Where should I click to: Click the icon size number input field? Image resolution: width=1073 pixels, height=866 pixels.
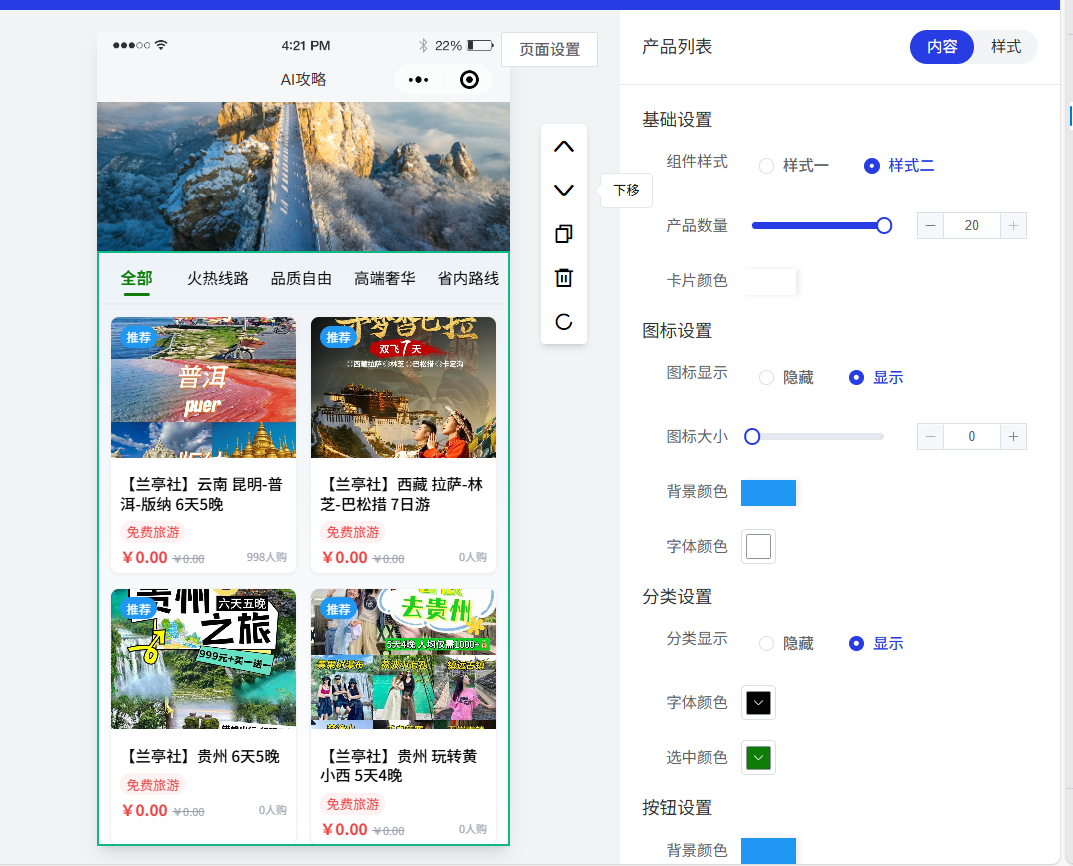click(971, 437)
